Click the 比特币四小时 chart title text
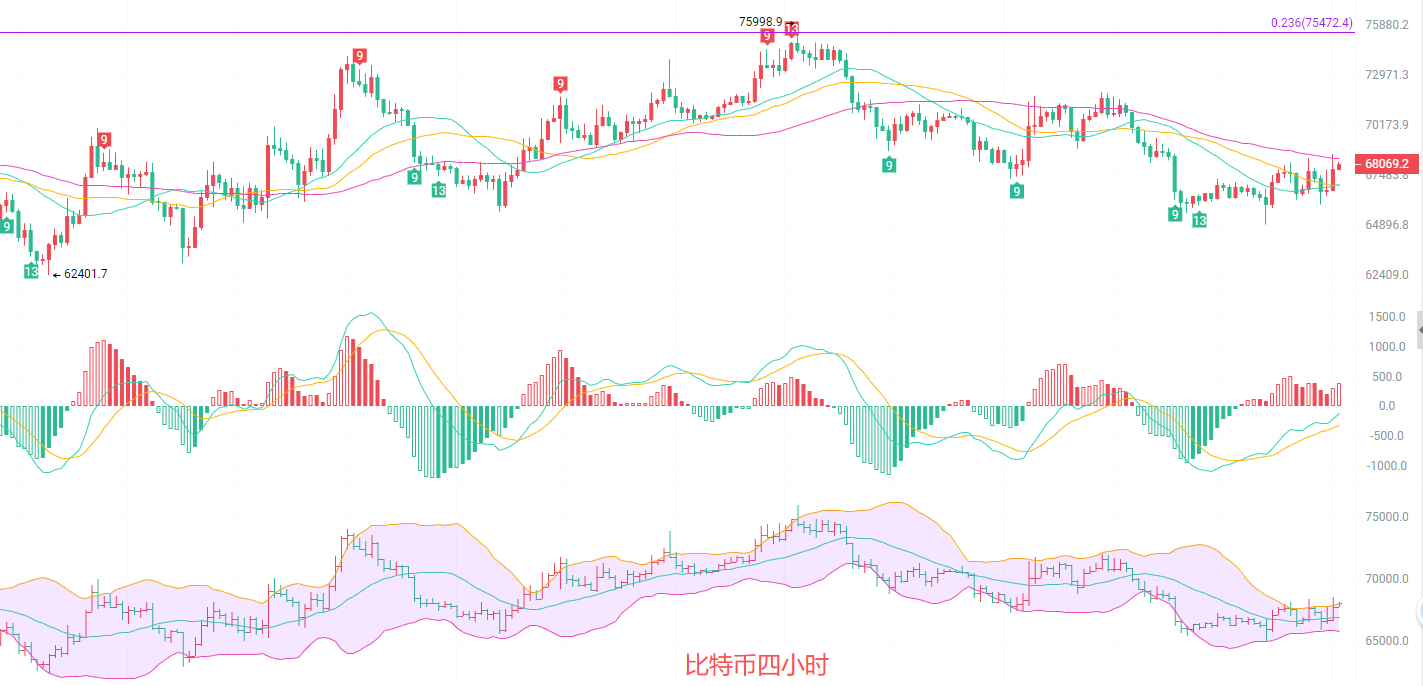 click(756, 664)
